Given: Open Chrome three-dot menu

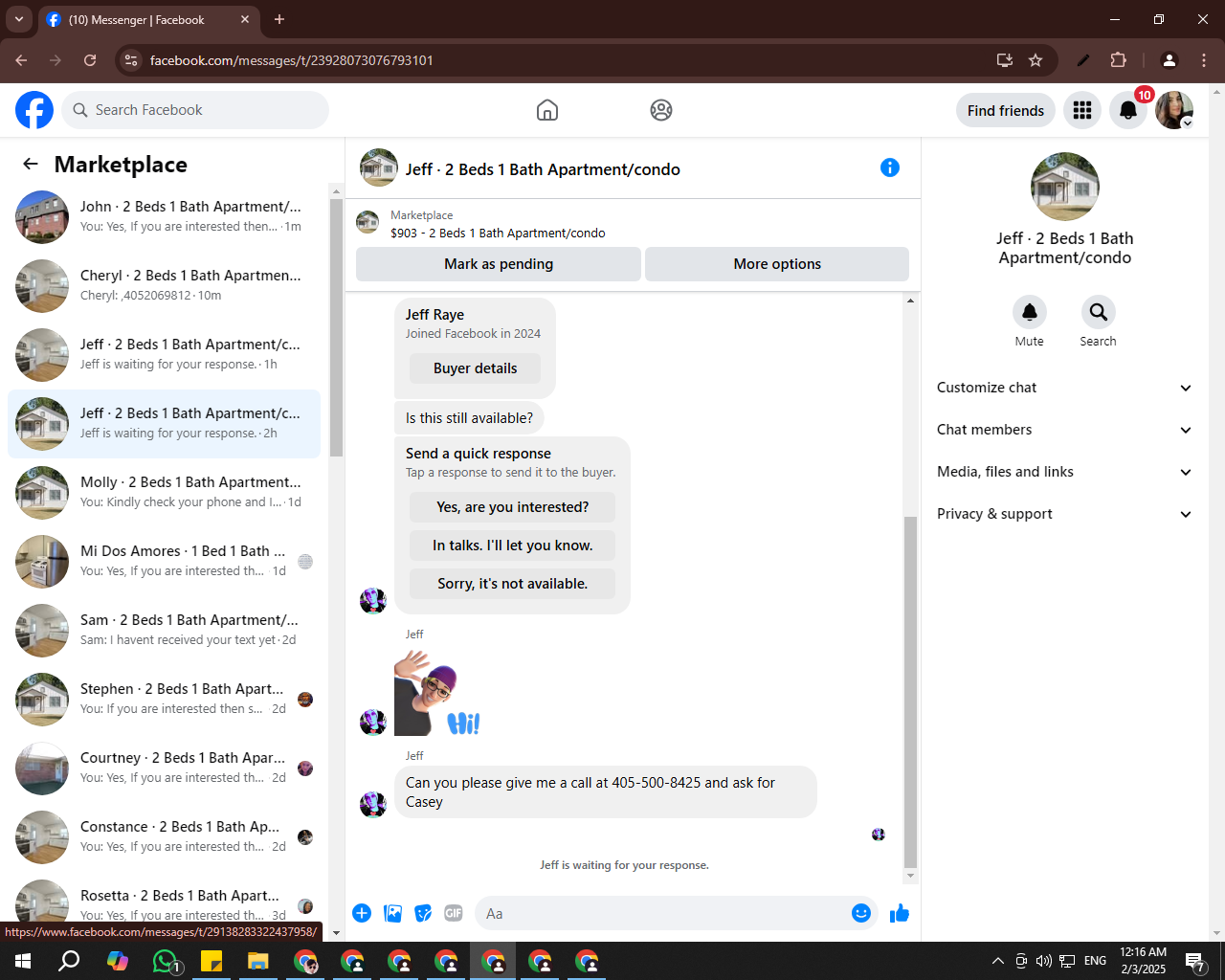Looking at the screenshot, I should coord(1204,60).
